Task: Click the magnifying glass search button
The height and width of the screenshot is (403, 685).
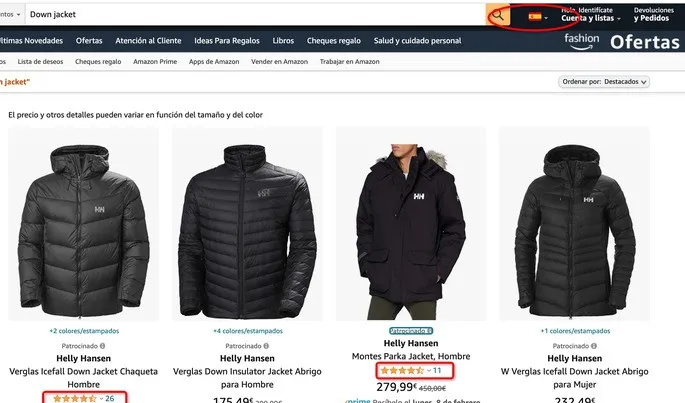Action: tap(498, 15)
